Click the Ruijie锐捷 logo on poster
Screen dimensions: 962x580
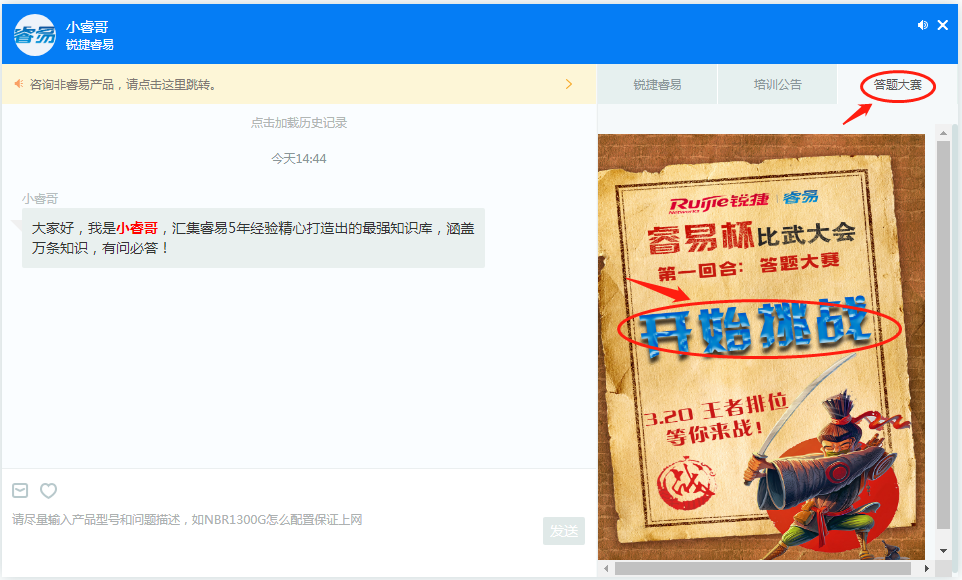[x=718, y=201]
